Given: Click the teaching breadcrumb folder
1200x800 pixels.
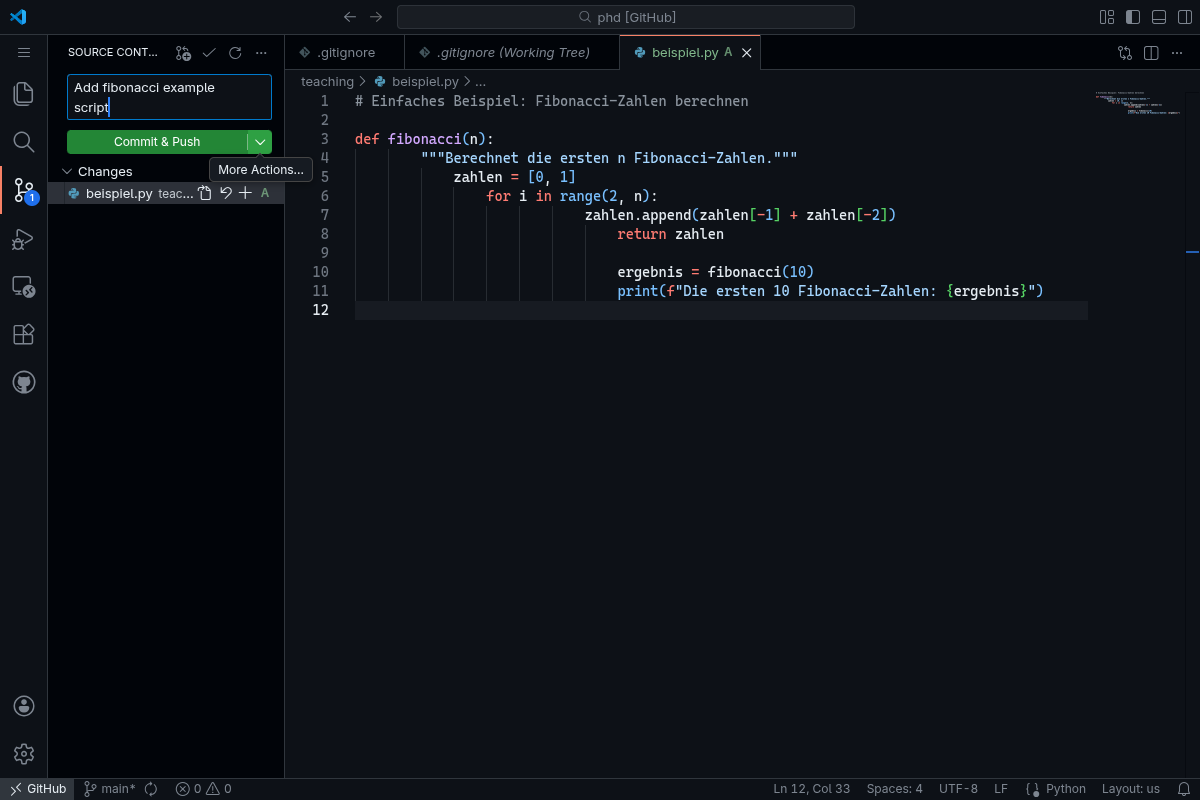Looking at the screenshot, I should pos(327,81).
